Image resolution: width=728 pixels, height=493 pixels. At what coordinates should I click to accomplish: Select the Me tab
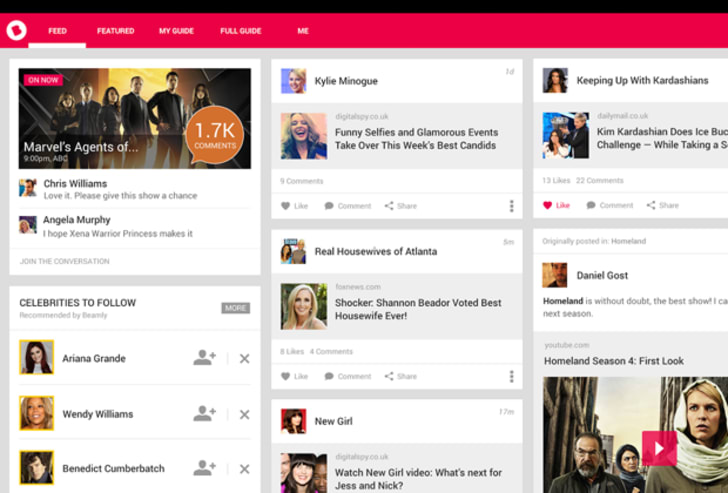coord(303,31)
